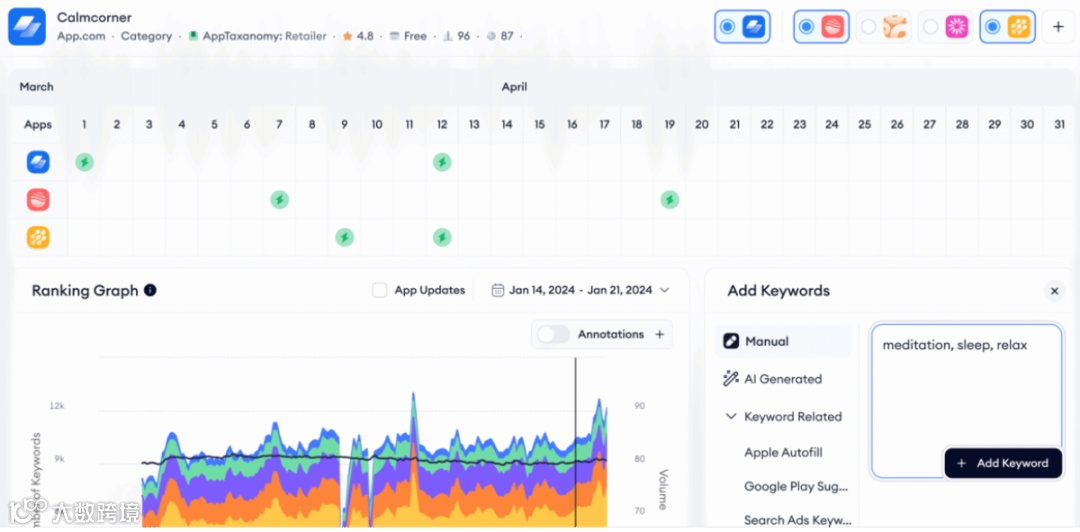Select the blue Calmcorner app chip in header
The height and width of the screenshot is (532, 1080).
coord(742,27)
